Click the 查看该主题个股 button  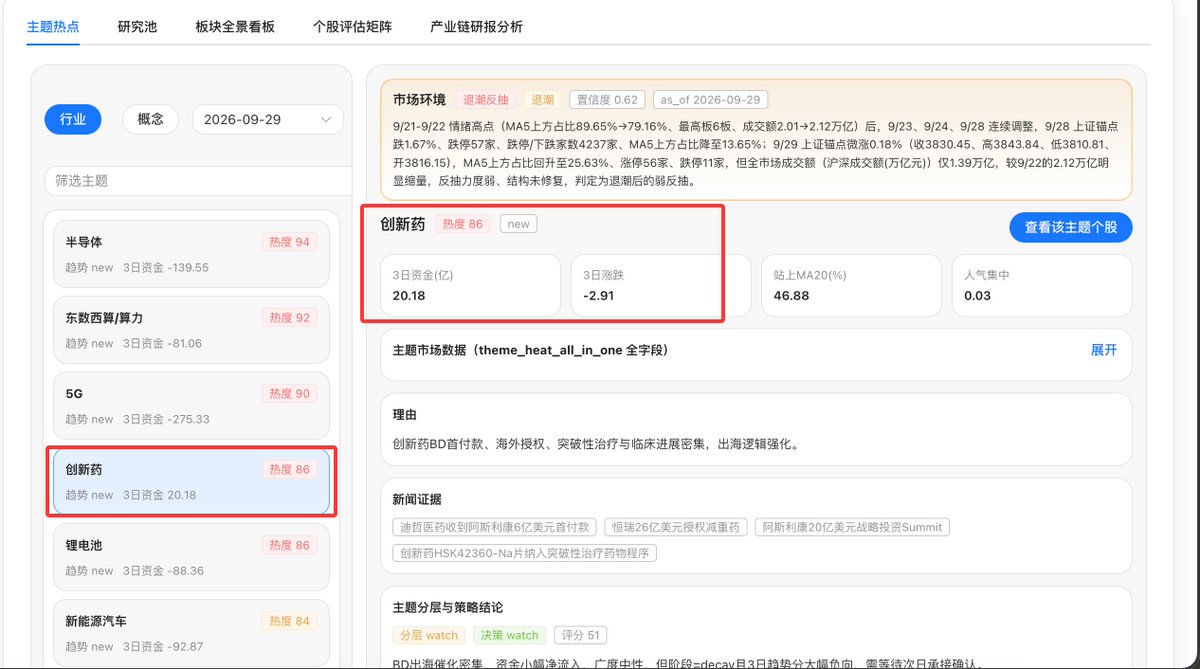tap(1070, 227)
